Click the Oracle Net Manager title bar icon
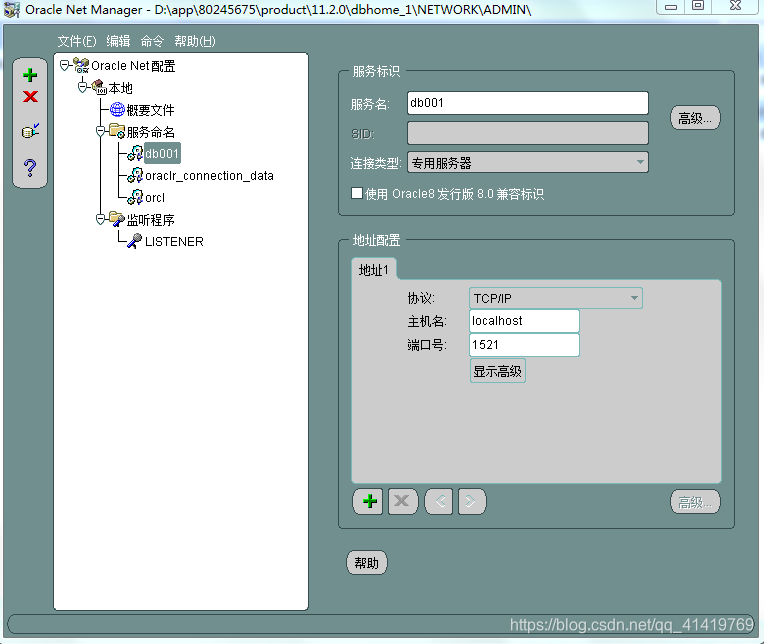The height and width of the screenshot is (644, 764). (x=12, y=10)
